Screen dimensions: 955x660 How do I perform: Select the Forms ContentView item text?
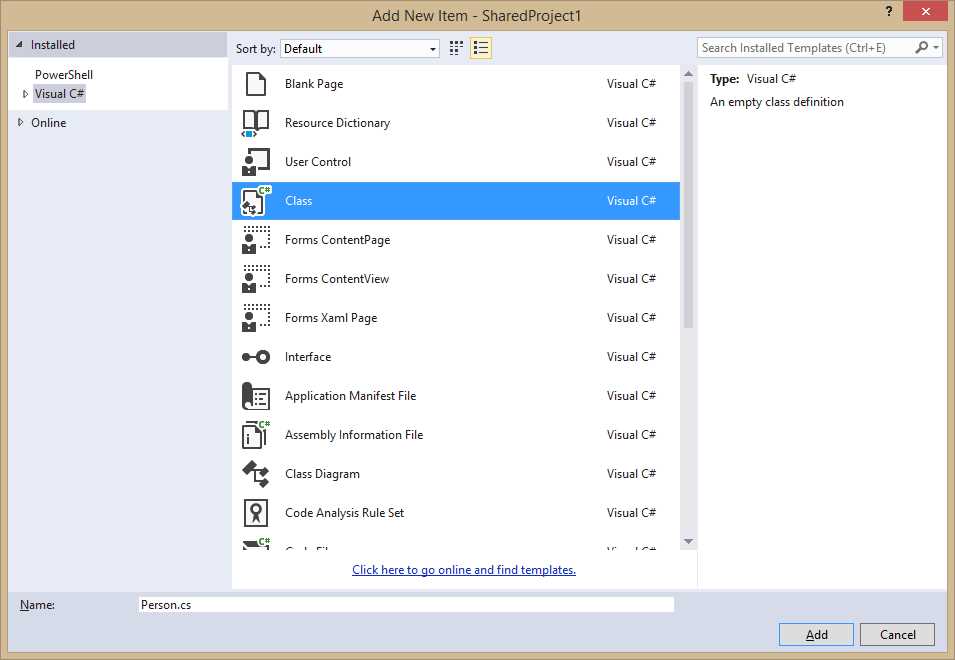pyautogui.click(x=337, y=279)
